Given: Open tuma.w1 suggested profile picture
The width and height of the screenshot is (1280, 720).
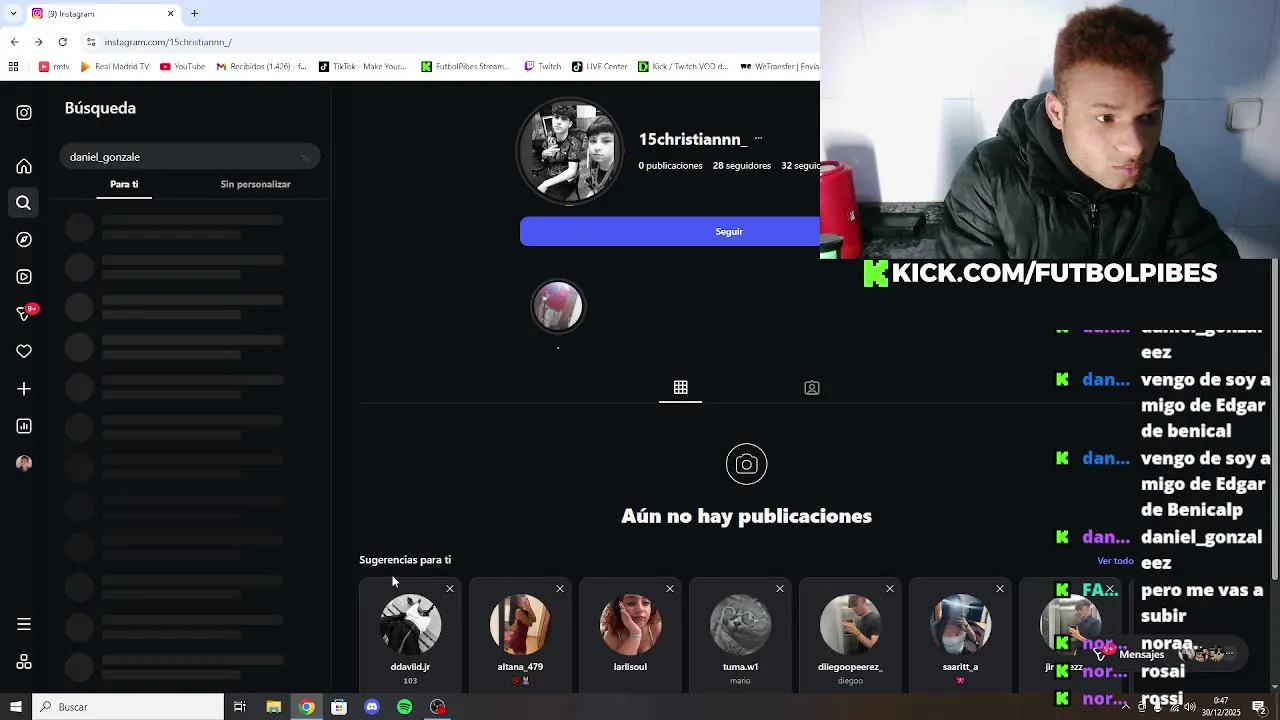Looking at the screenshot, I should pyautogui.click(x=740, y=624).
